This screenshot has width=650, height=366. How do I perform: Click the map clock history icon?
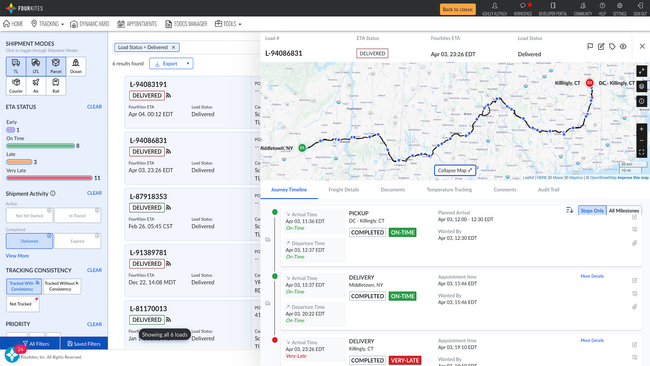click(641, 101)
